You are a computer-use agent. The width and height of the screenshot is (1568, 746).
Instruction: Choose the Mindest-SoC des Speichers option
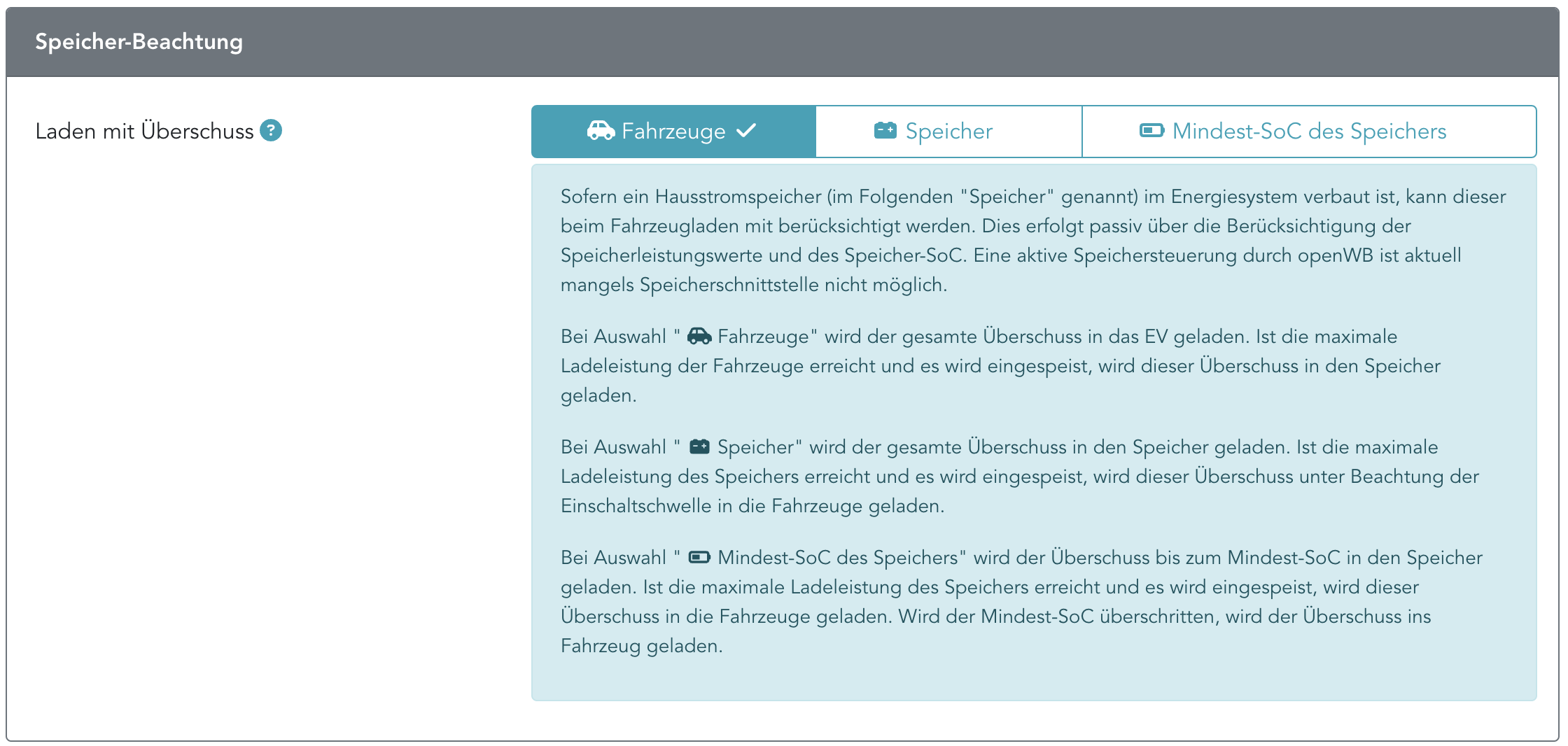[x=1309, y=132]
